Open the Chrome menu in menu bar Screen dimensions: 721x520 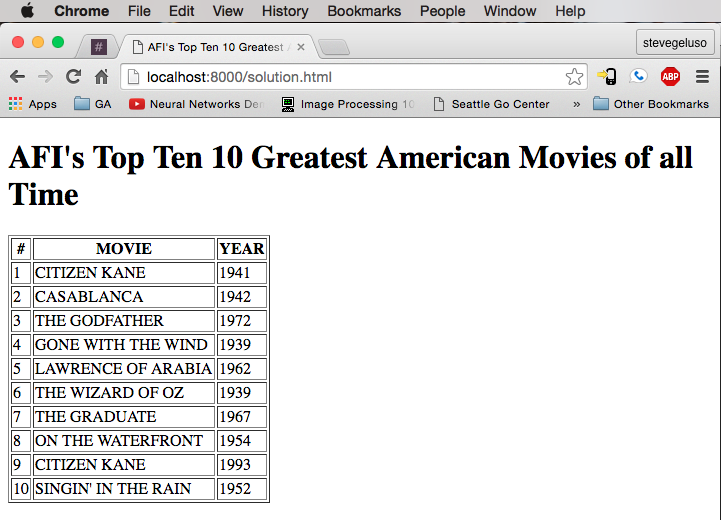(x=81, y=11)
